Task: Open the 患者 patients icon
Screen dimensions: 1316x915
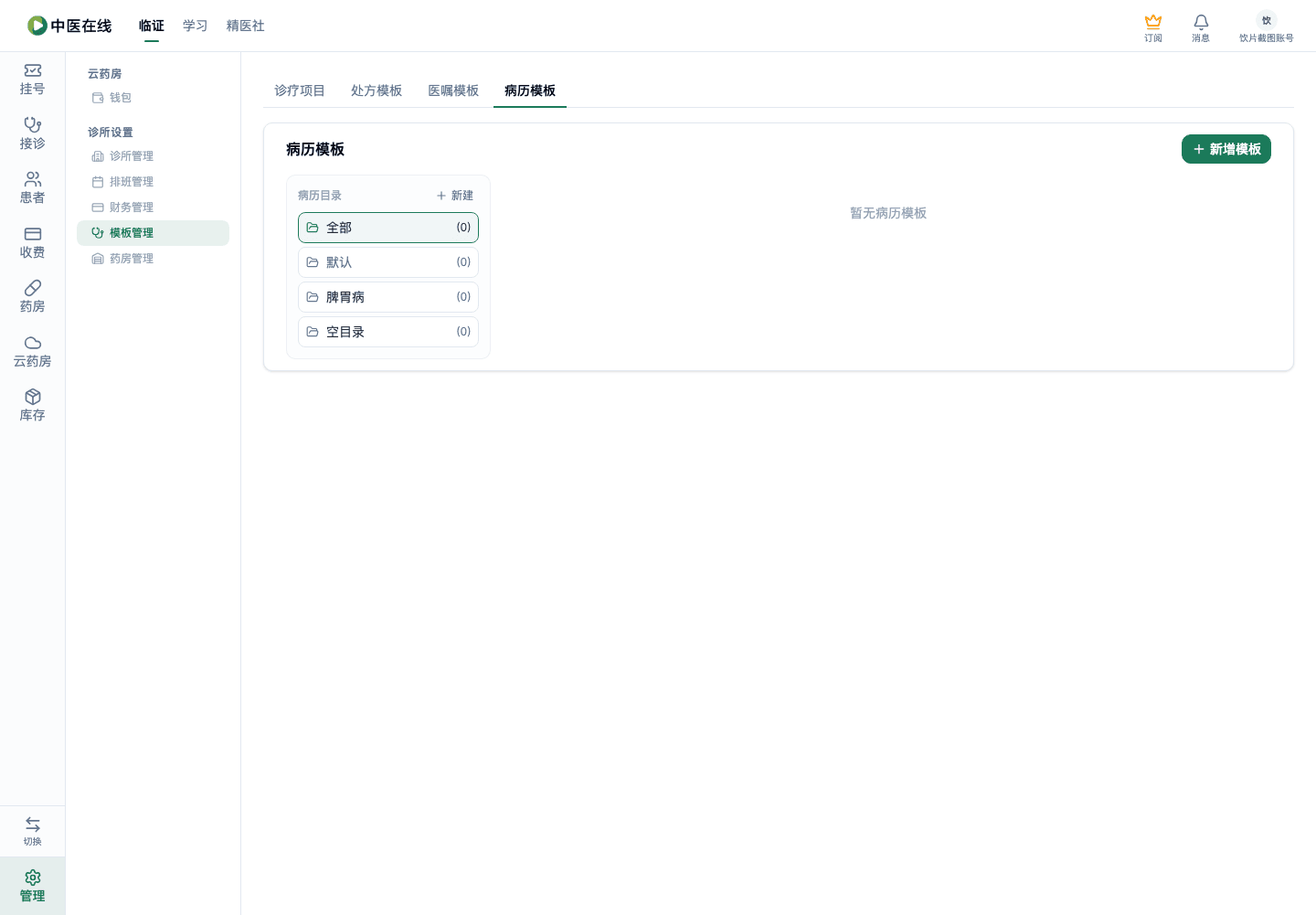Action: pos(32,179)
